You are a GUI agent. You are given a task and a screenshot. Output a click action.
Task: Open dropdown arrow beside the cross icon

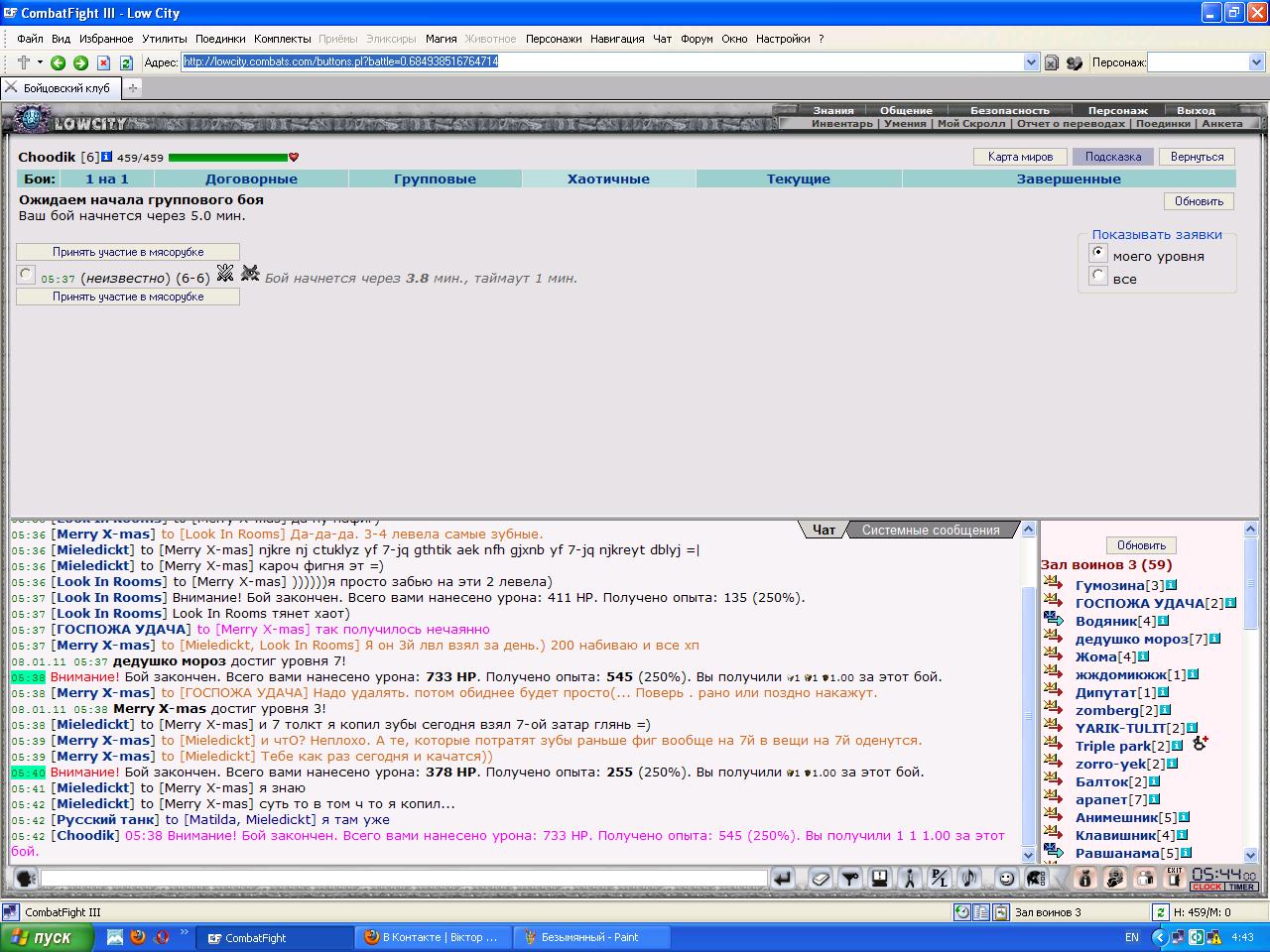(40, 62)
